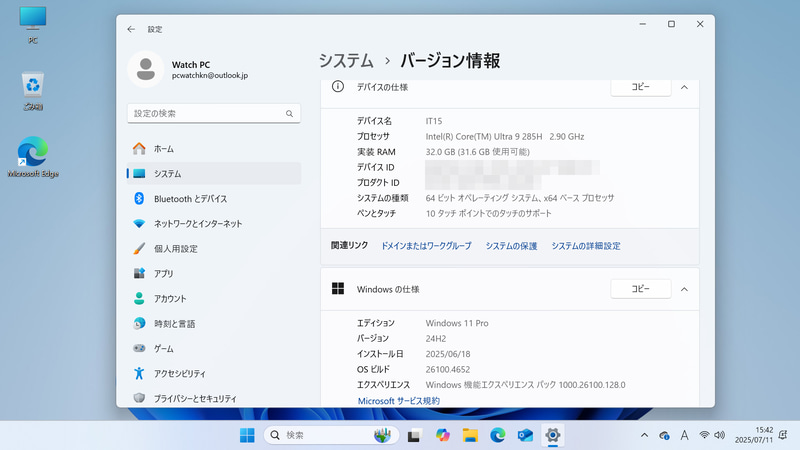The width and height of the screenshot is (800, 450).
Task: Select システム in the settings sidebar
Action: [214, 173]
